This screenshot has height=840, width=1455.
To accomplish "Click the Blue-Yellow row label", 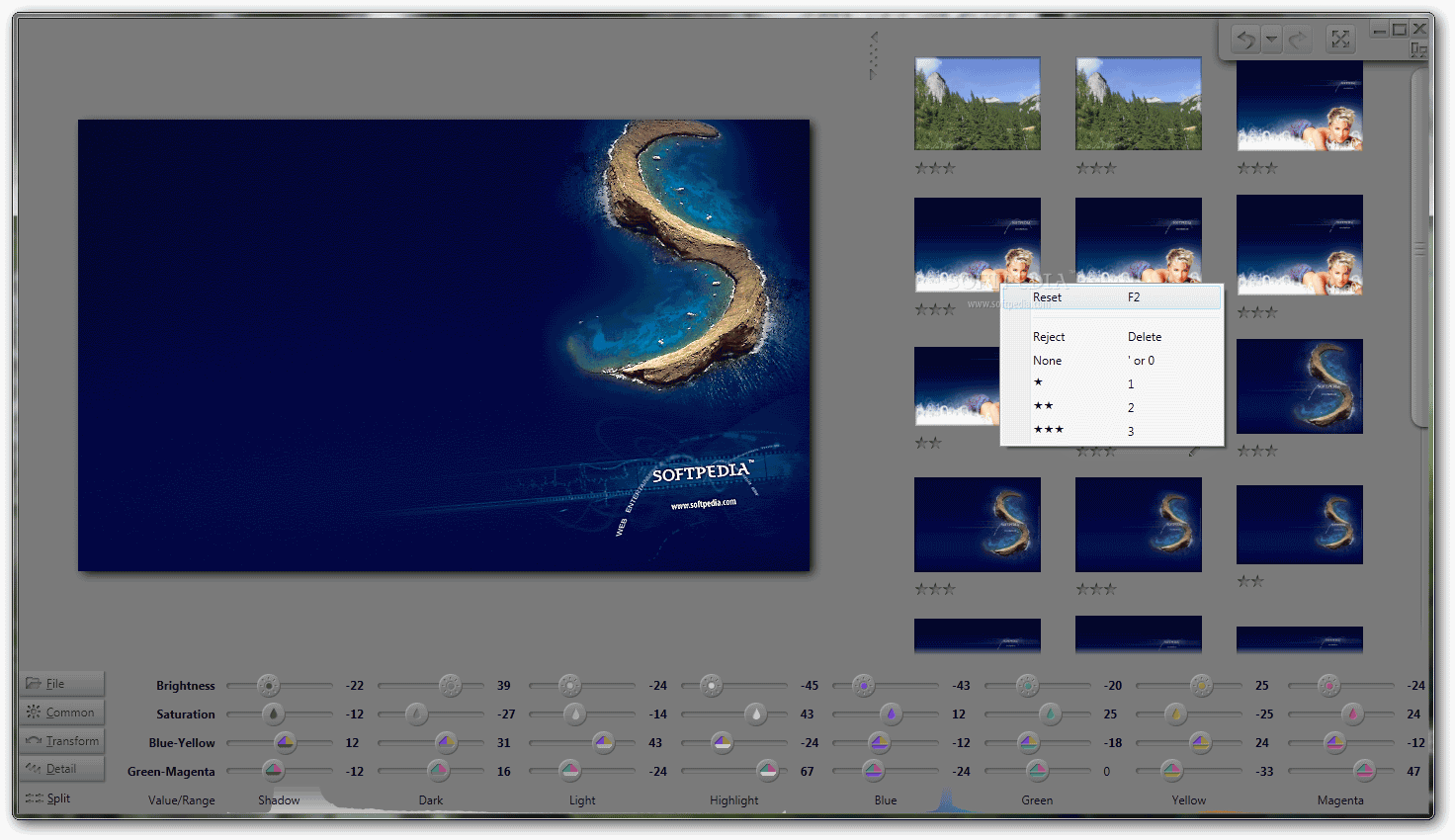I will point(182,742).
